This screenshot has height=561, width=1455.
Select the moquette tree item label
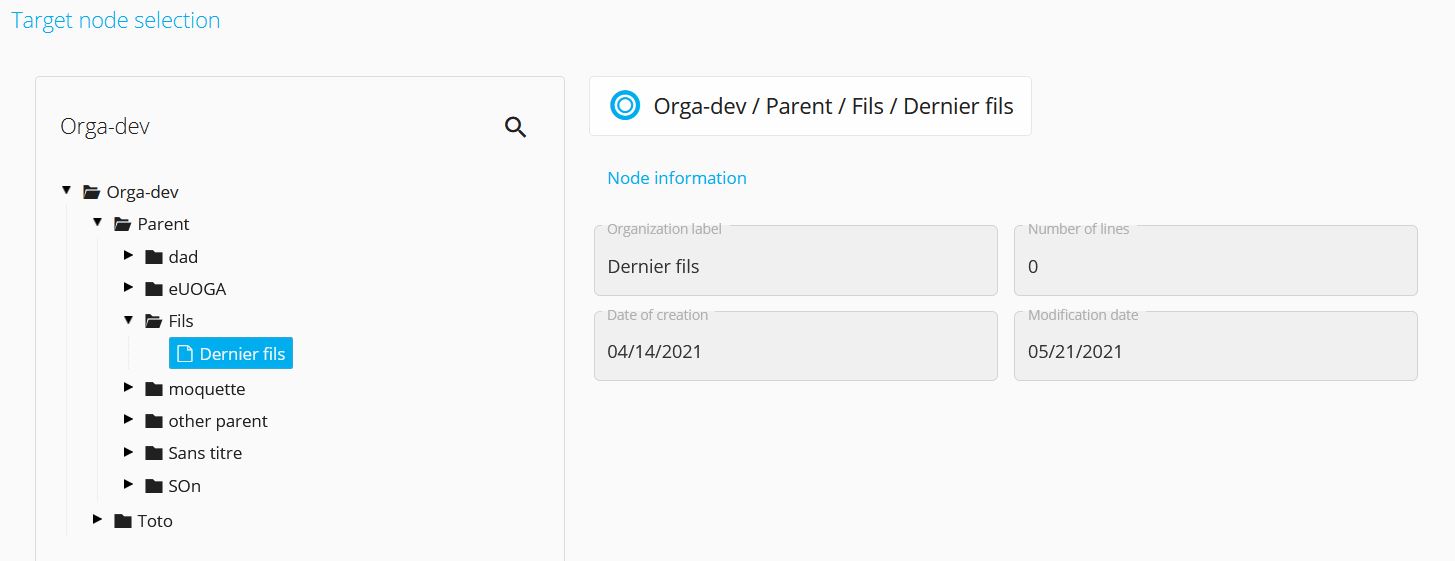pos(207,389)
